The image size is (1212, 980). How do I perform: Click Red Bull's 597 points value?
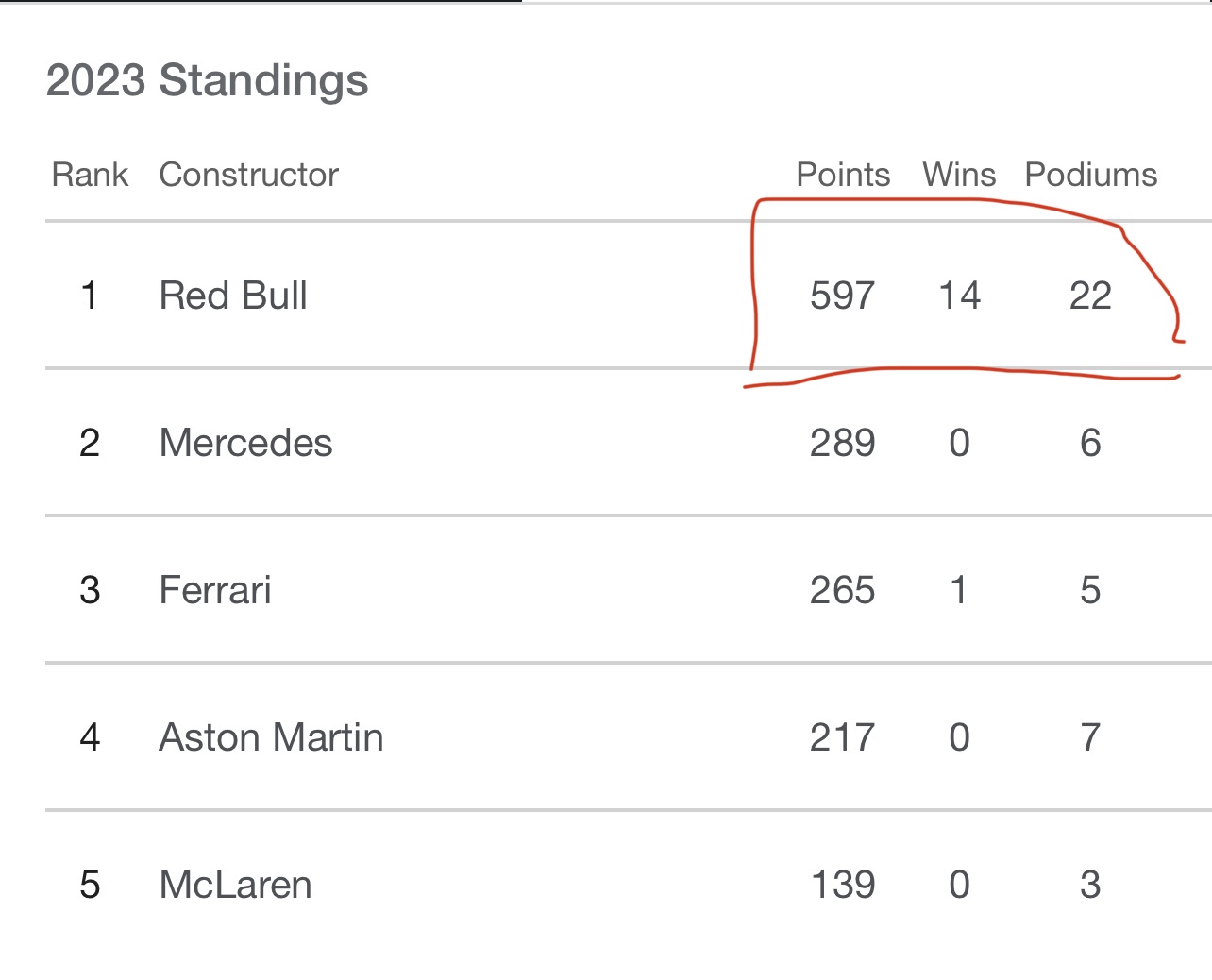[843, 296]
